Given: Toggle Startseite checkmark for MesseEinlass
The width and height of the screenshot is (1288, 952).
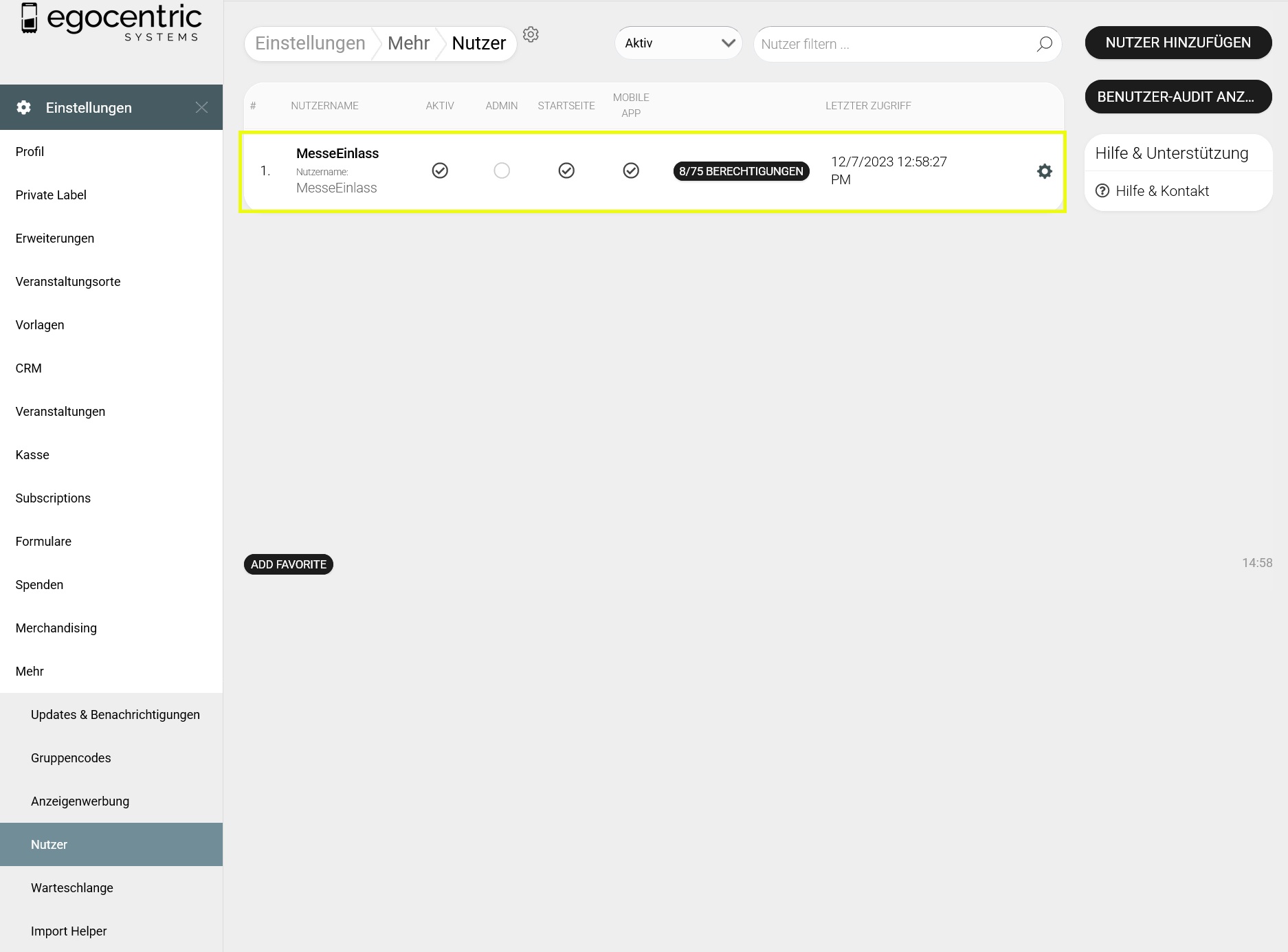Looking at the screenshot, I should [566, 170].
